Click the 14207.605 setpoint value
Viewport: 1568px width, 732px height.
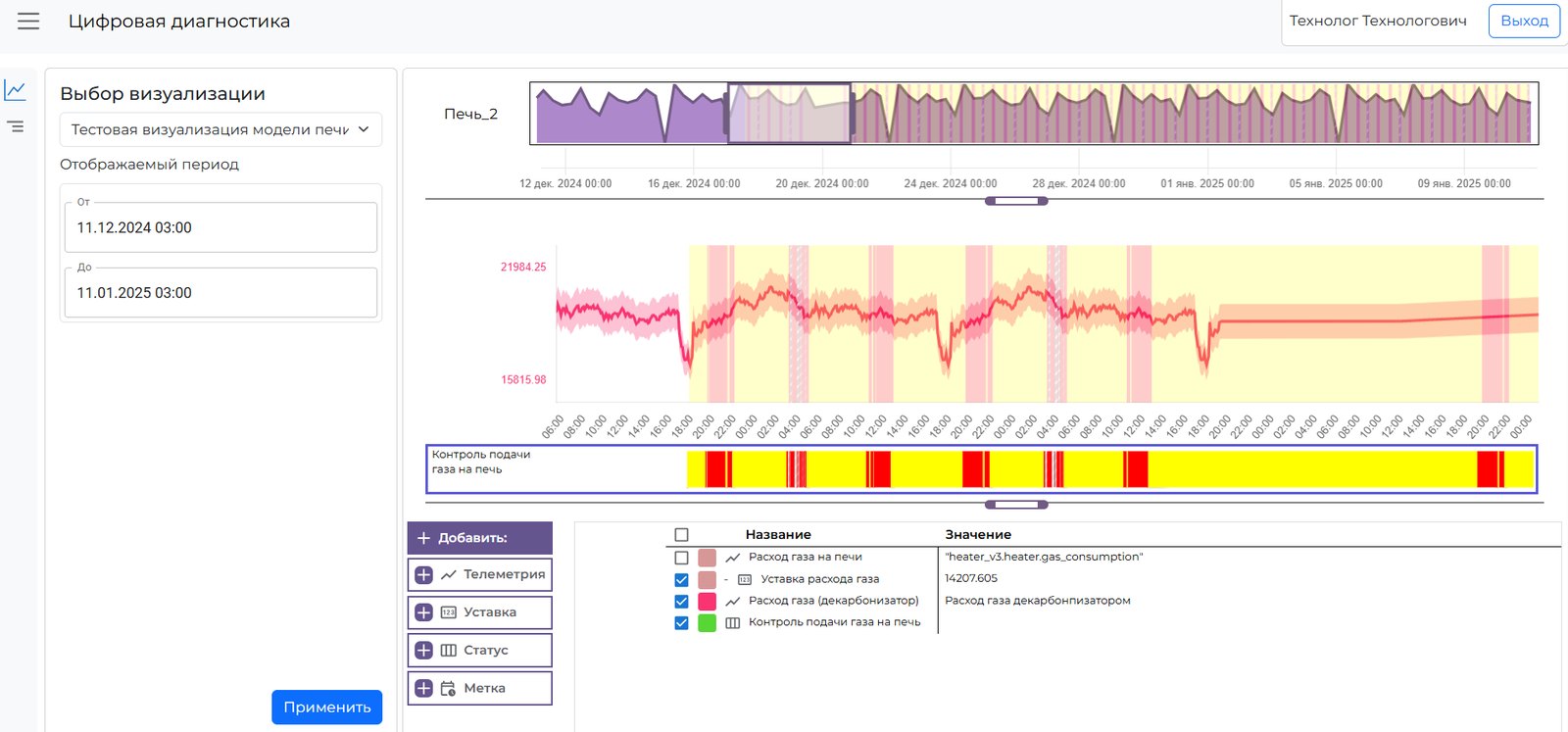pyautogui.click(x=971, y=578)
